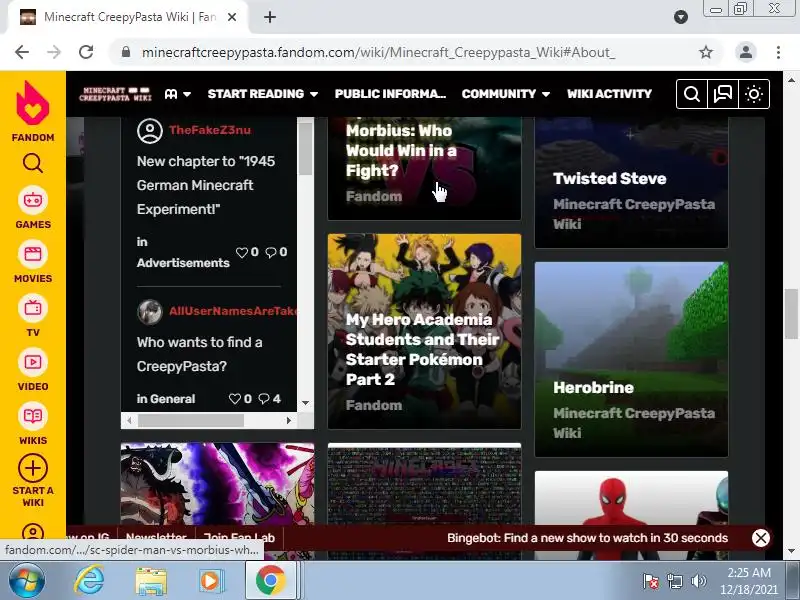Expand the Community menu
This screenshot has height=600, width=800.
(506, 94)
